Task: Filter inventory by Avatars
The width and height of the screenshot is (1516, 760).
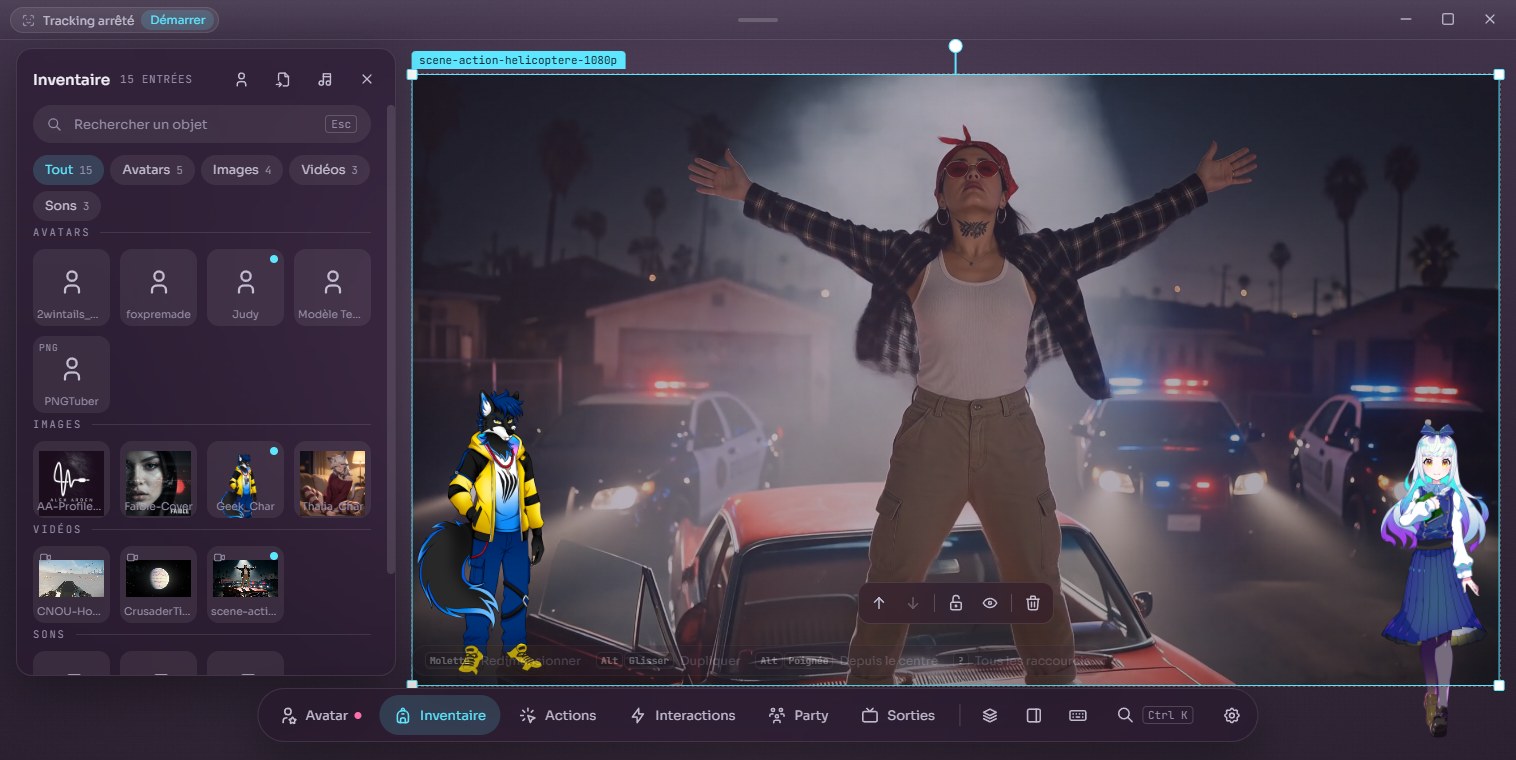Action: click(152, 170)
